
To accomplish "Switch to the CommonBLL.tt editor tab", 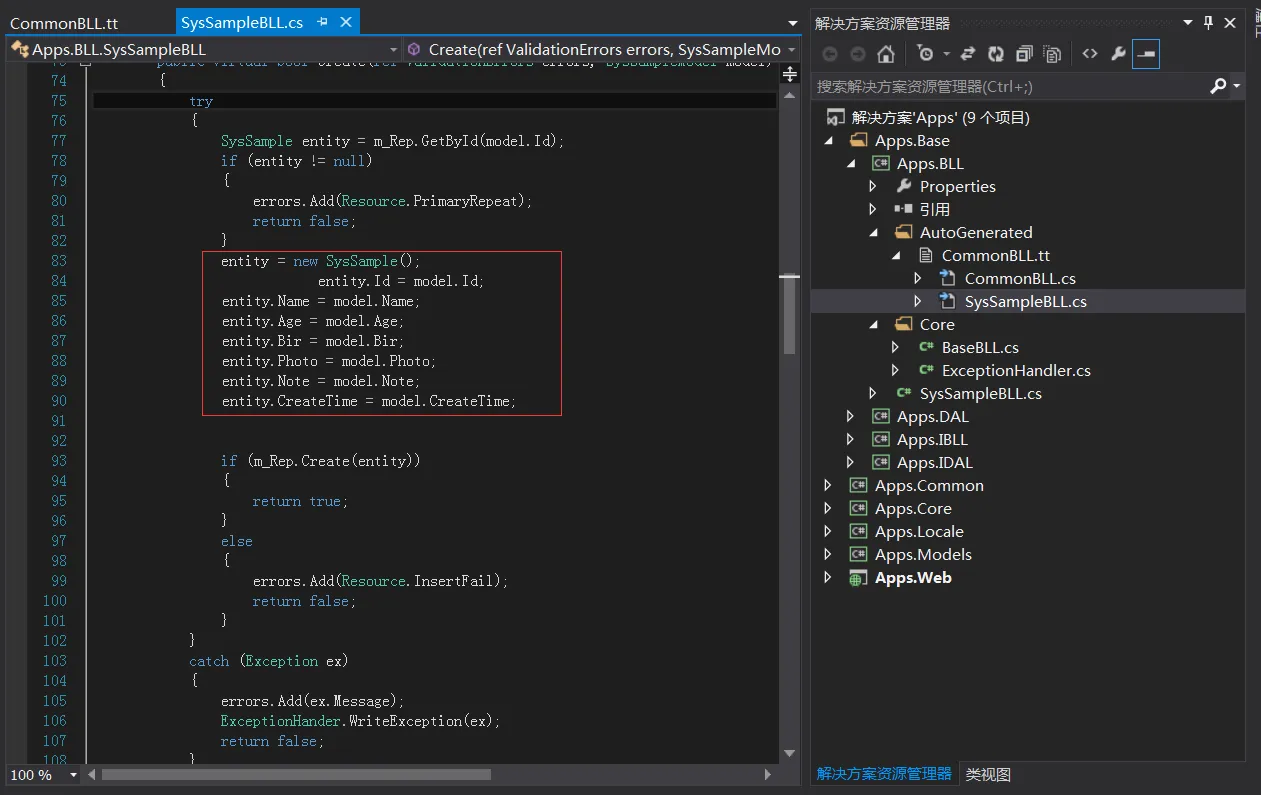I will [x=64, y=23].
